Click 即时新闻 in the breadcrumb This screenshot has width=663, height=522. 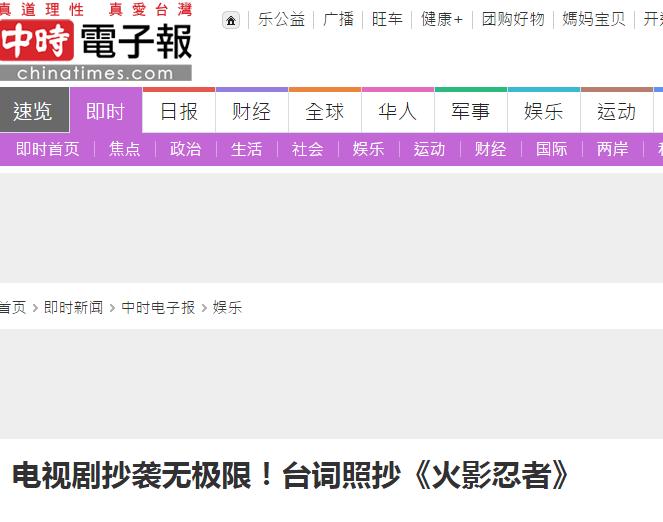click(74, 307)
